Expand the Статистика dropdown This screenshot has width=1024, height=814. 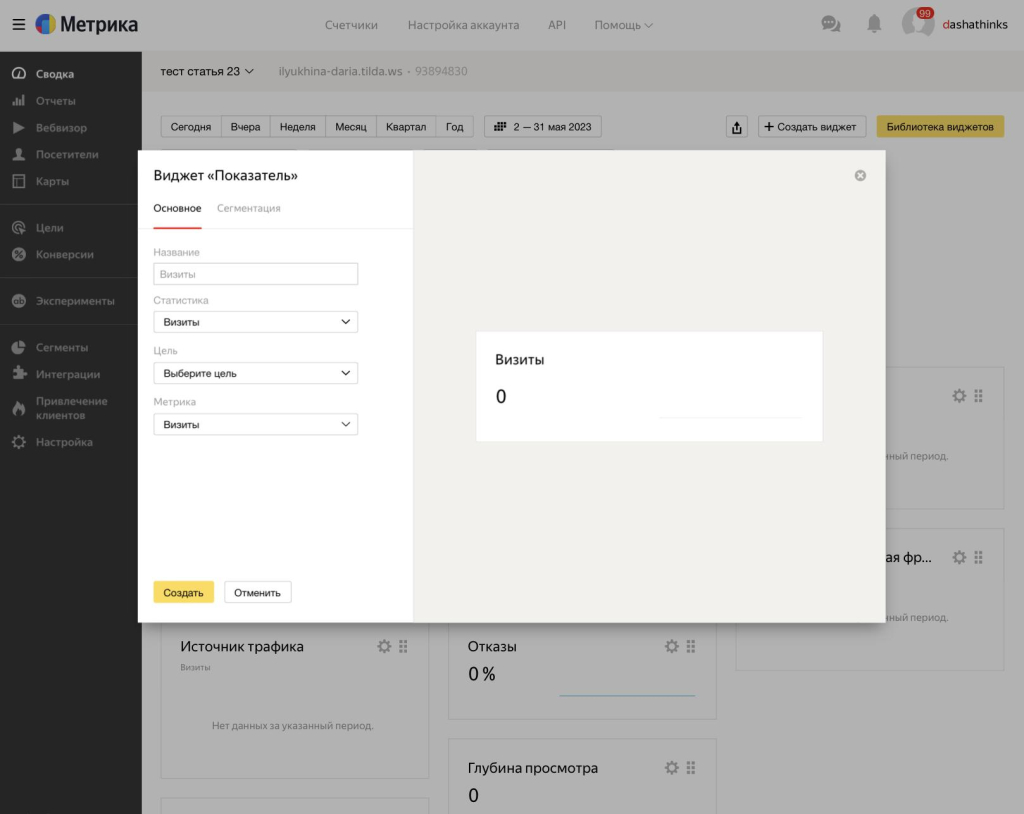tap(255, 322)
